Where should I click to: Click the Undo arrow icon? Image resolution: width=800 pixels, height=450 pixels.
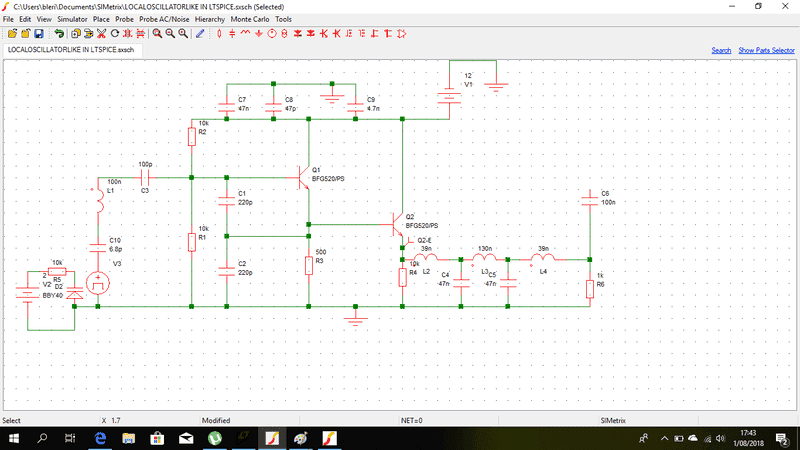click(x=59, y=33)
